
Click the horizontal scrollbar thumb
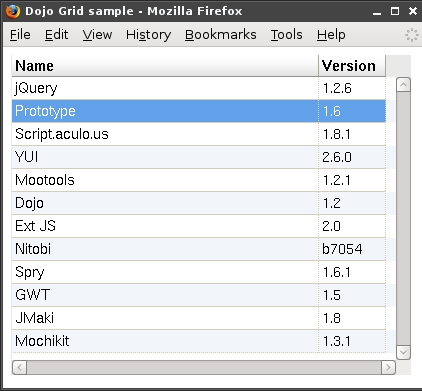(204, 367)
